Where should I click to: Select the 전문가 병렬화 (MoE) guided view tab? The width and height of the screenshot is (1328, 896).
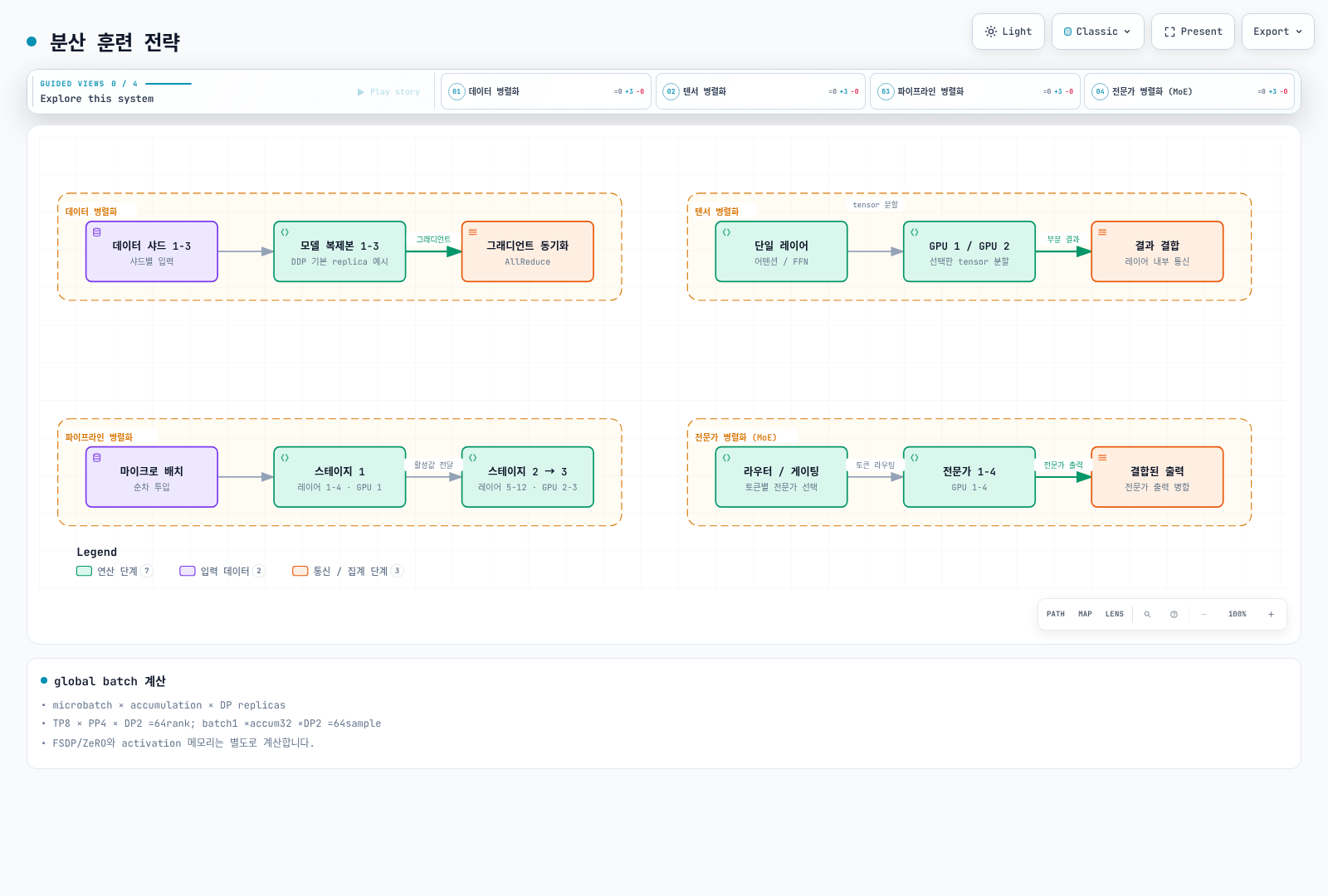[x=1189, y=91]
